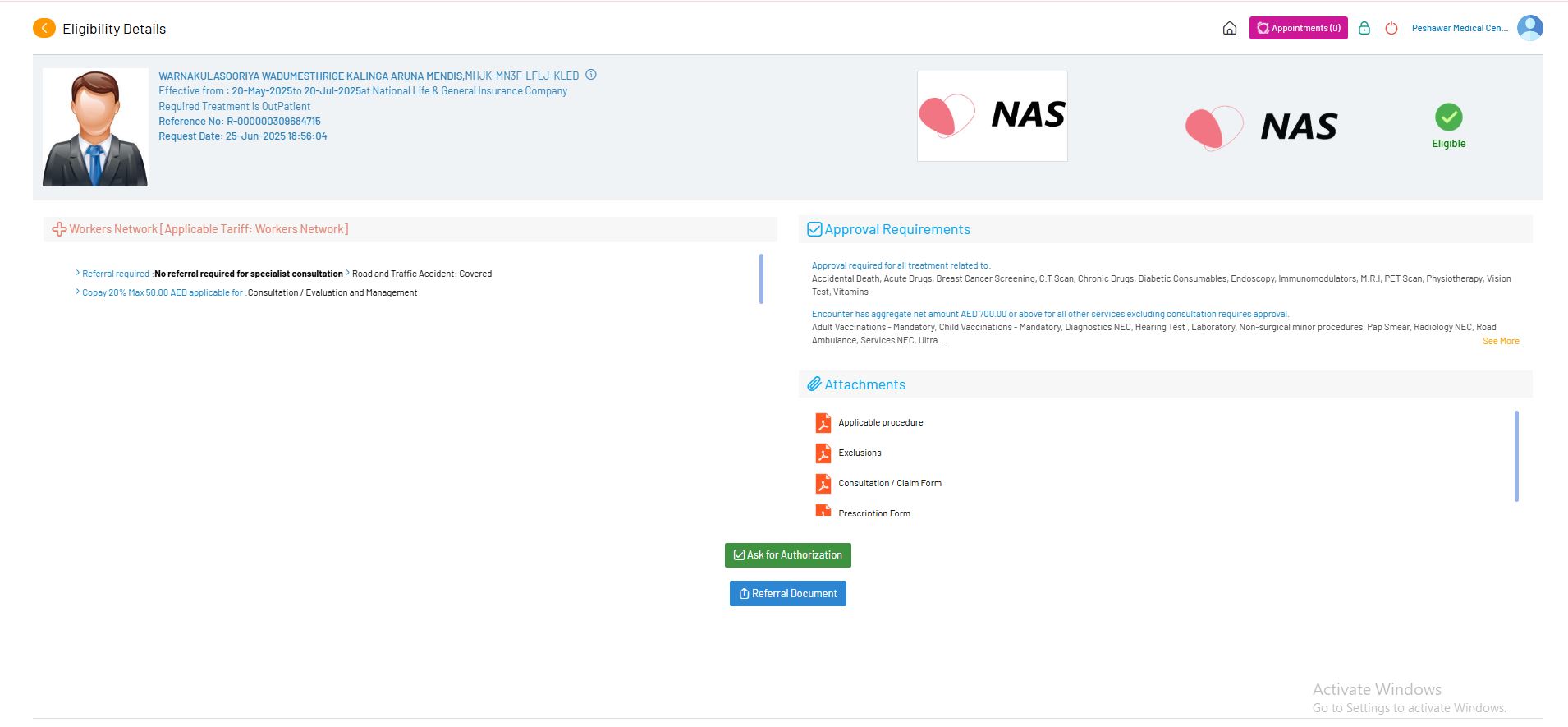The width and height of the screenshot is (1568, 727).
Task: Click the patient photo thumbnail
Action: [95, 127]
